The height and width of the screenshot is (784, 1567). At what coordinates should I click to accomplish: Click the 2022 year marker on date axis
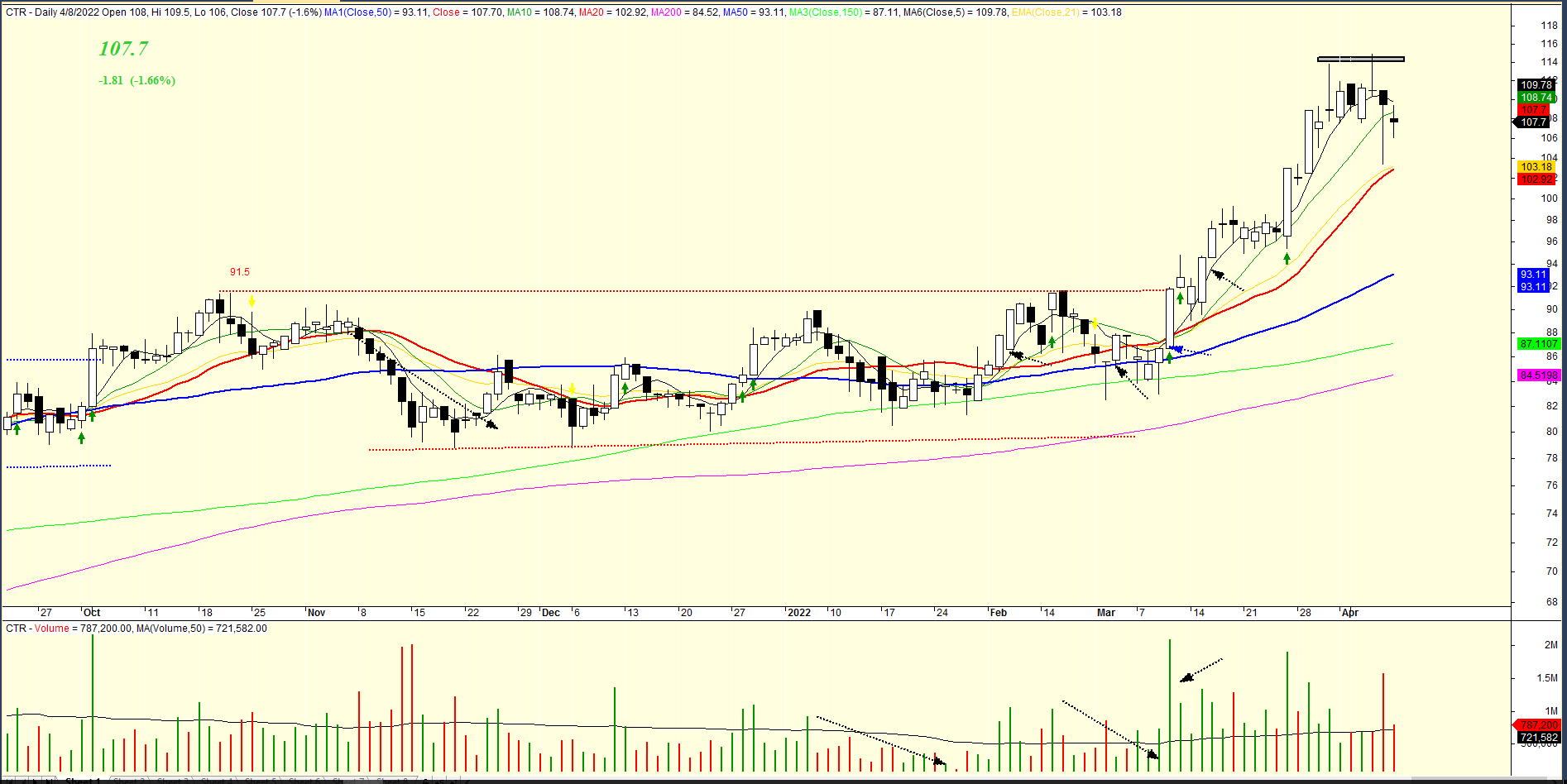coord(798,613)
